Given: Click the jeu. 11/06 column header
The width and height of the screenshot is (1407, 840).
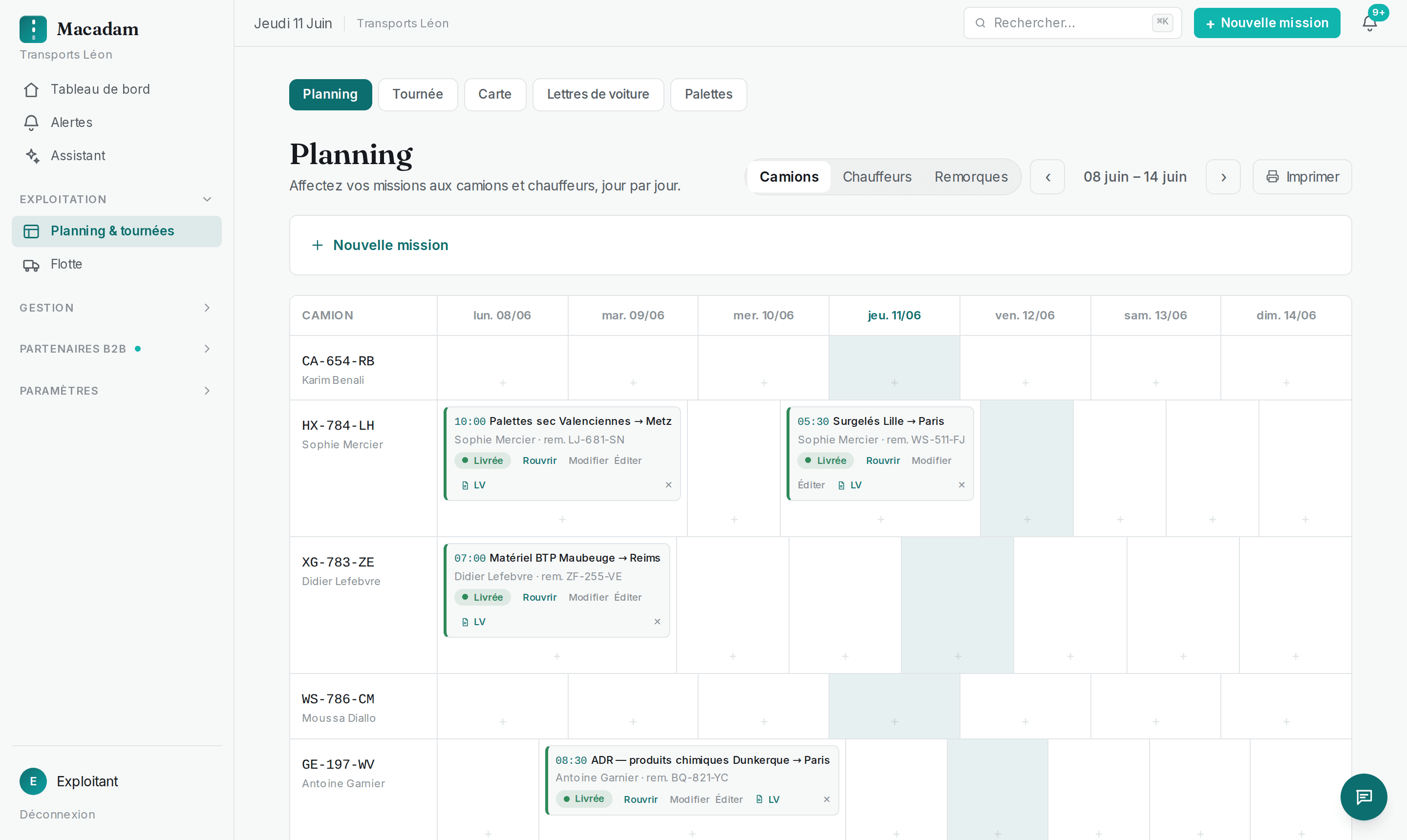Looking at the screenshot, I should 894,315.
